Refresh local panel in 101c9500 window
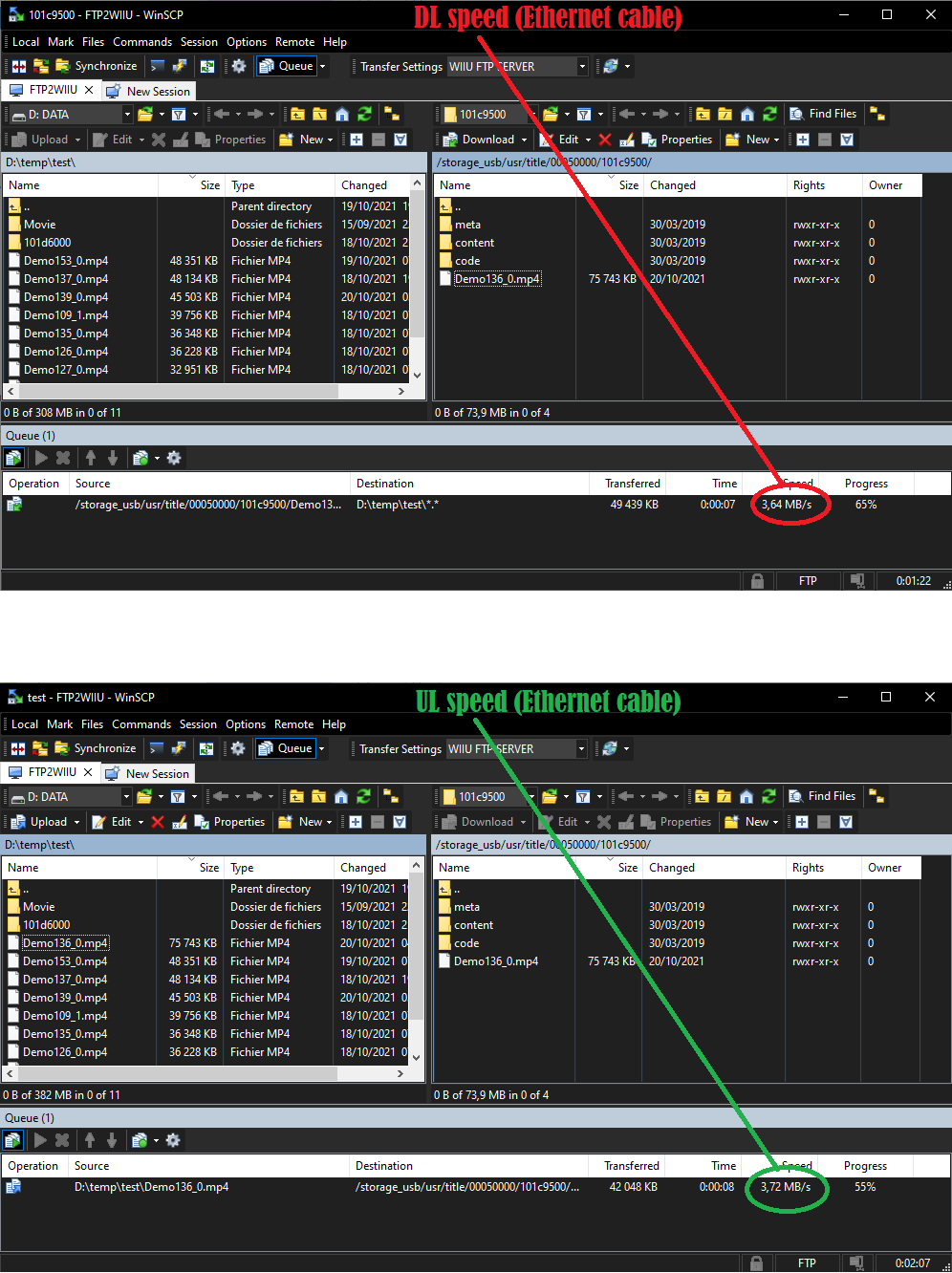The width and height of the screenshot is (952, 1273). pyautogui.click(x=364, y=114)
